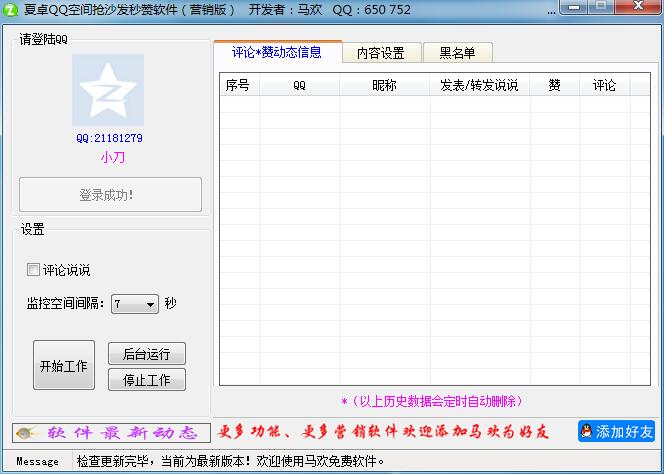This screenshot has height=474, width=664.
Task: Click the 添加好友 button
Action: point(617,431)
